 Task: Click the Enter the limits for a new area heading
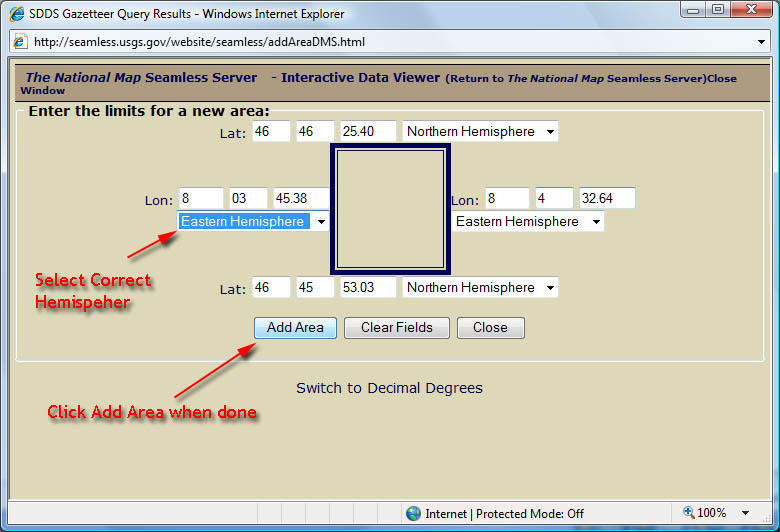tap(149, 111)
